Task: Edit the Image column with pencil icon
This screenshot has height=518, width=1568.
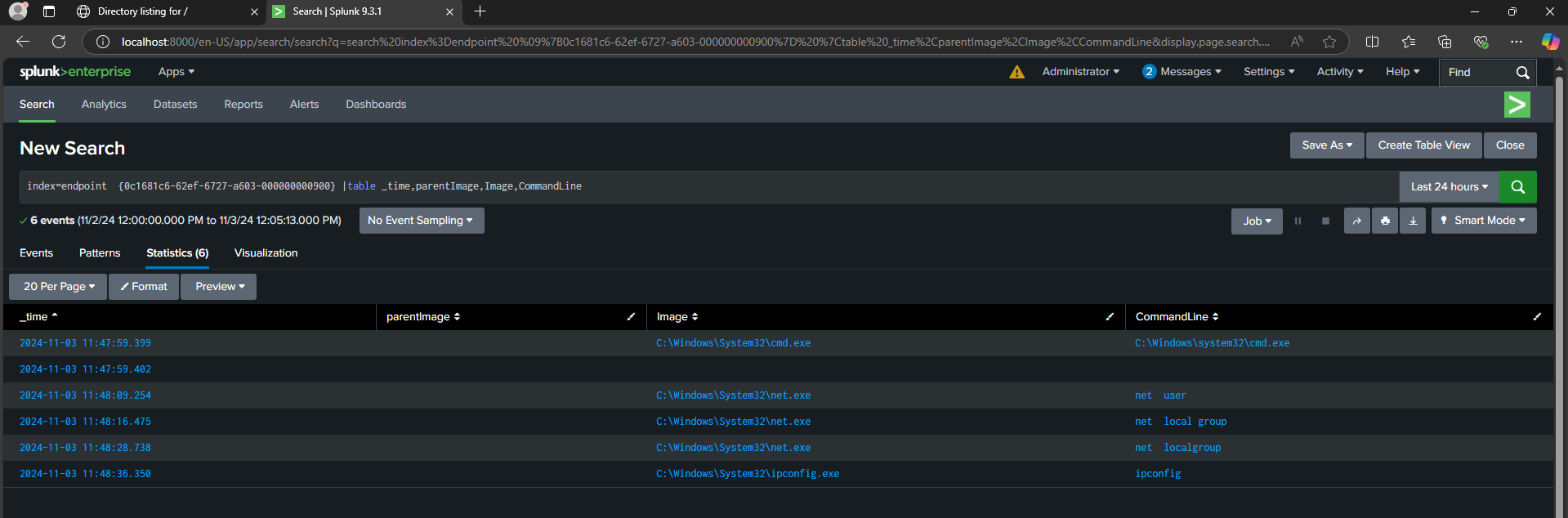Action: coord(1110,317)
